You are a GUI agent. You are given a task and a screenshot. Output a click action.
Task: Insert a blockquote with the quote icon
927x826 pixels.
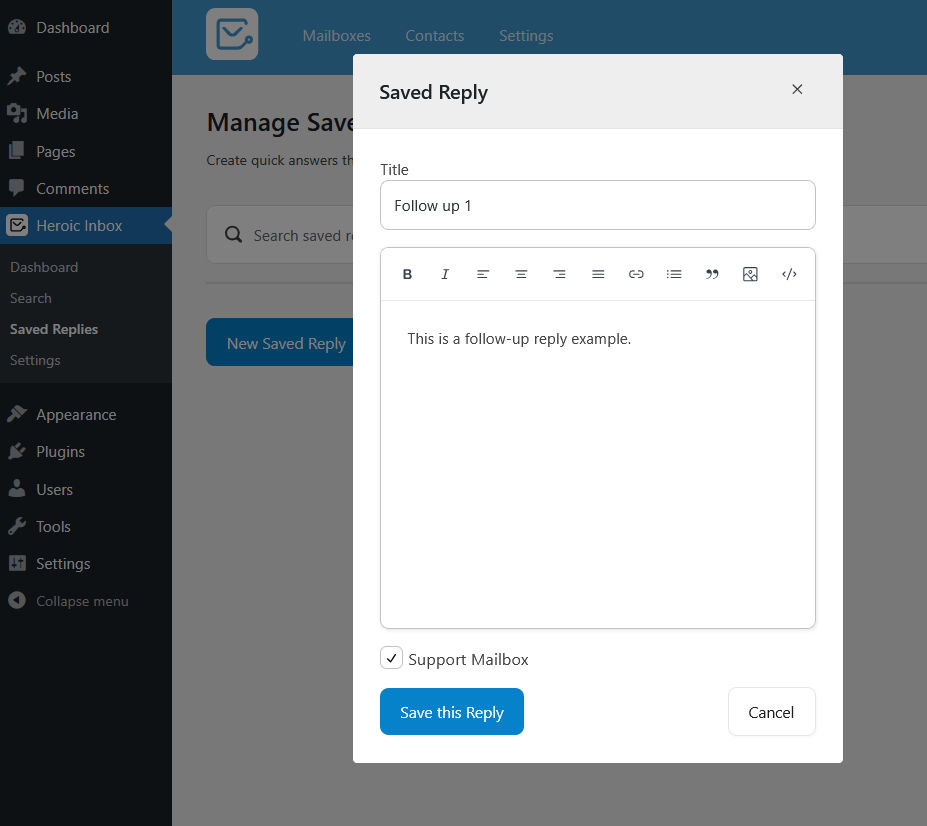tap(712, 274)
